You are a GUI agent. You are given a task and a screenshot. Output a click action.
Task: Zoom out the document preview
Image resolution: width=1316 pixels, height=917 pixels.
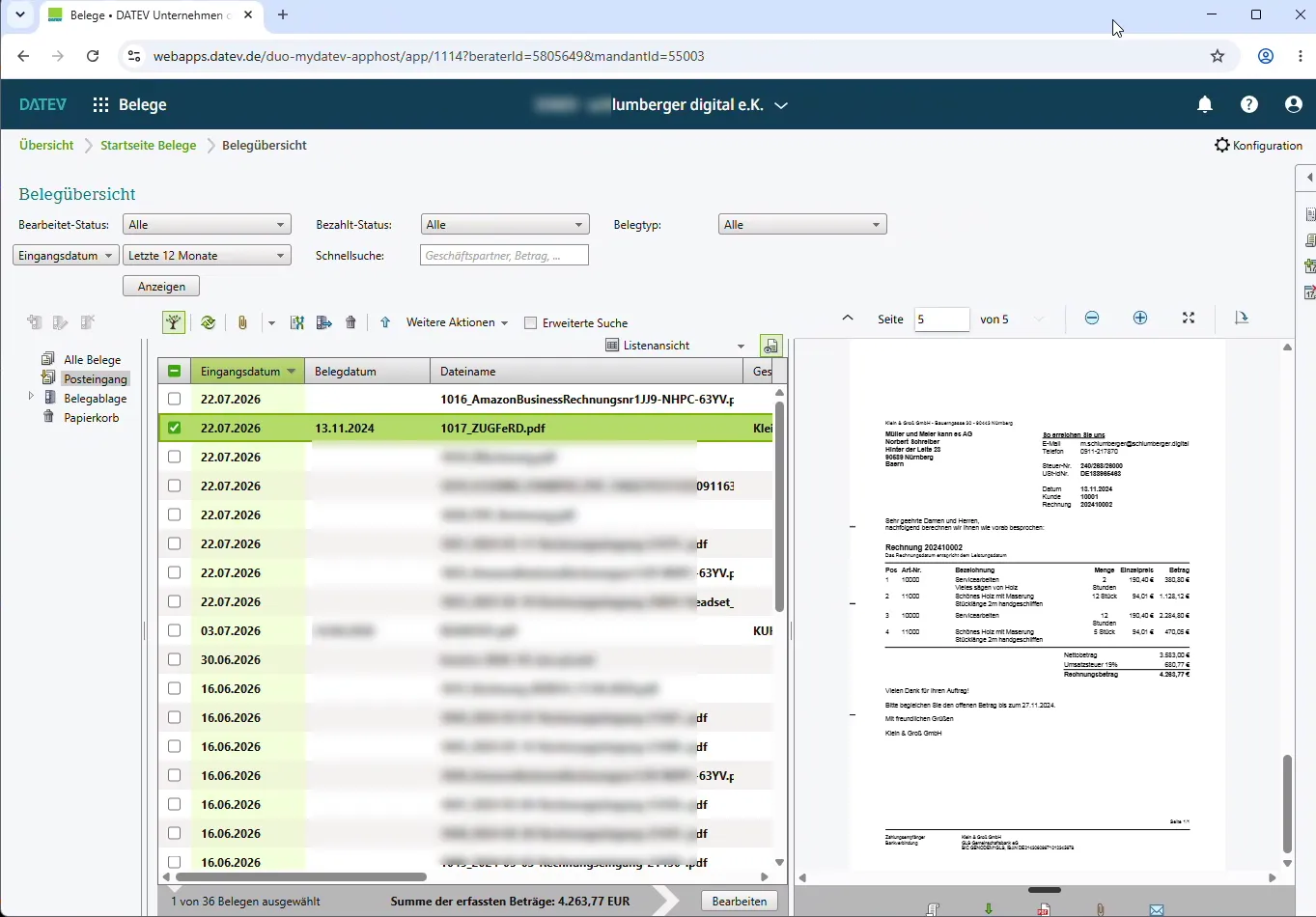pos(1092,319)
